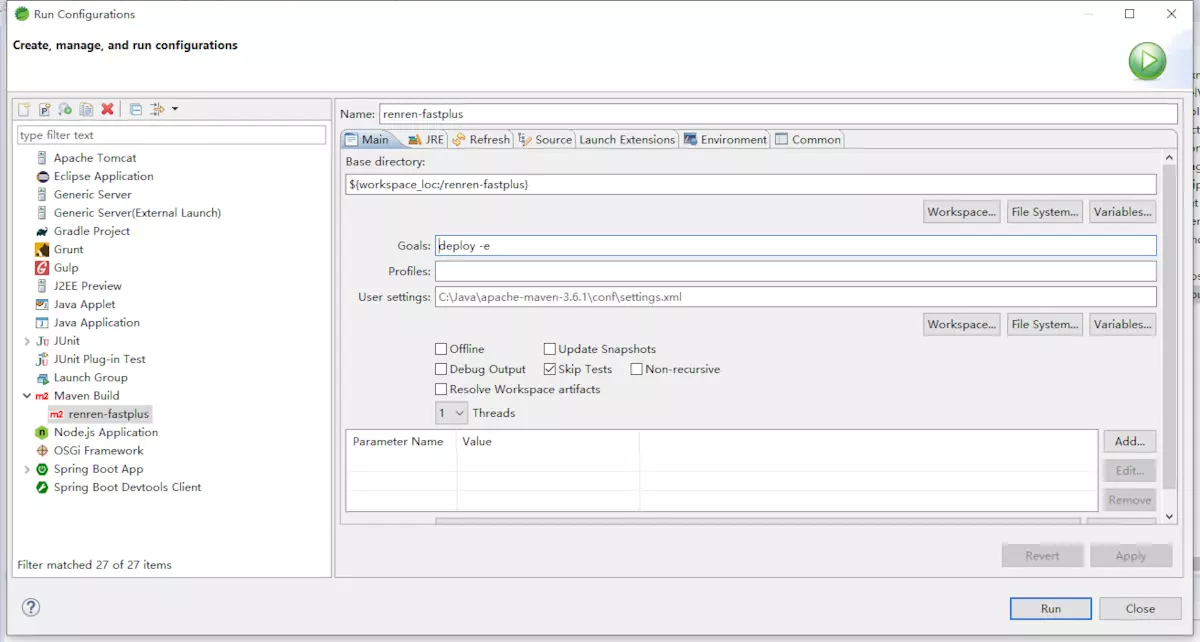1200x642 pixels.
Task: Click the Java Applet icon
Action: (42, 304)
